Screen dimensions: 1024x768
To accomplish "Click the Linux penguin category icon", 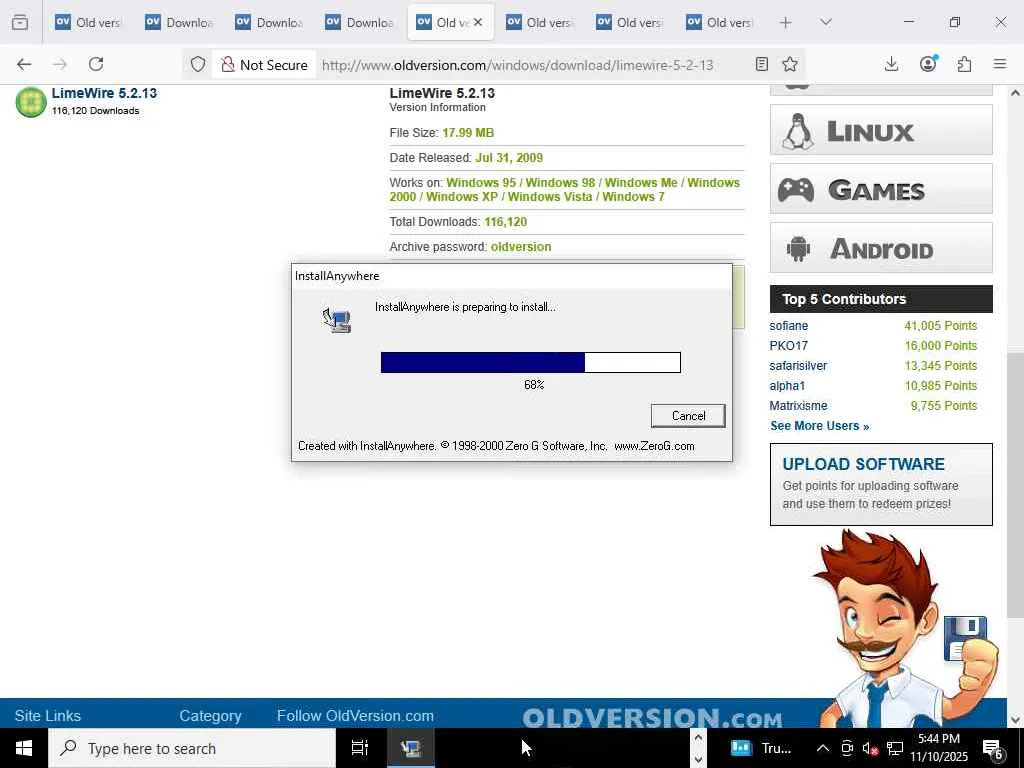I will point(797,131).
